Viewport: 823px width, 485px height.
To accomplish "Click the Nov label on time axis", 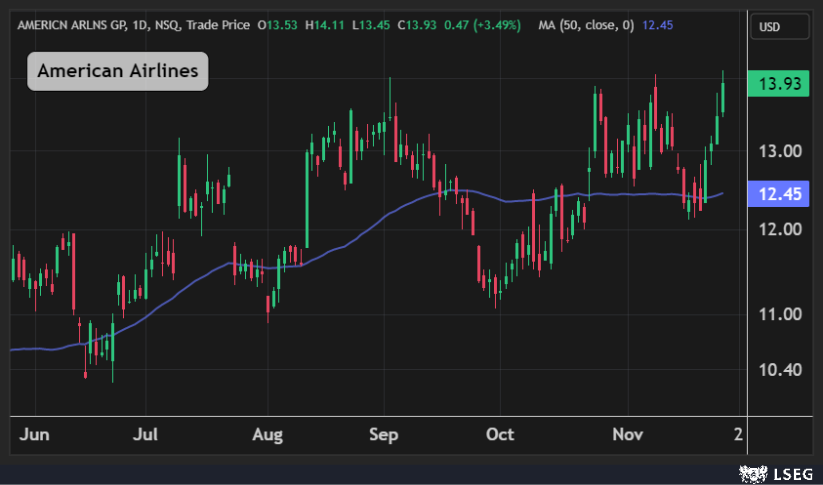I will tap(627, 435).
